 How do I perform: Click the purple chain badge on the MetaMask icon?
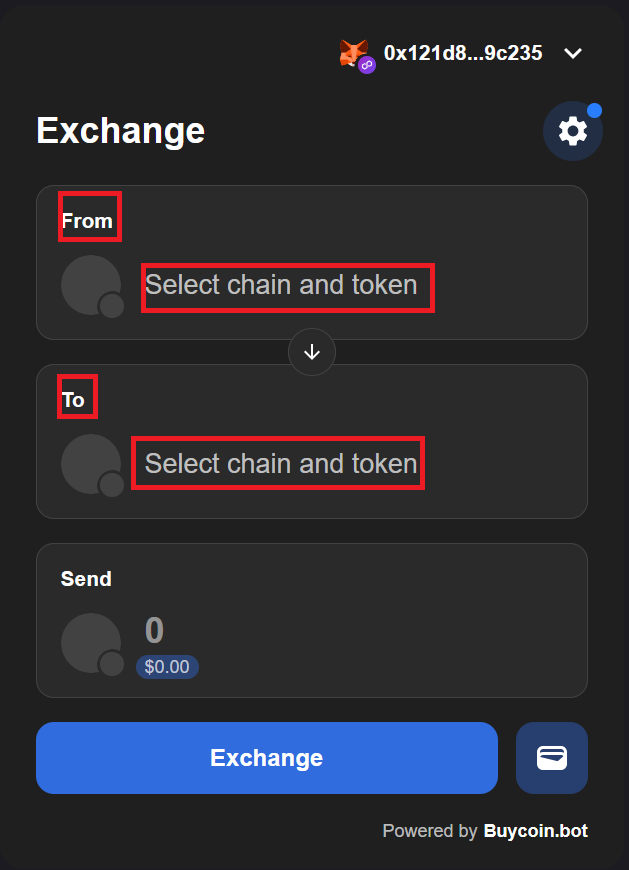[367, 65]
